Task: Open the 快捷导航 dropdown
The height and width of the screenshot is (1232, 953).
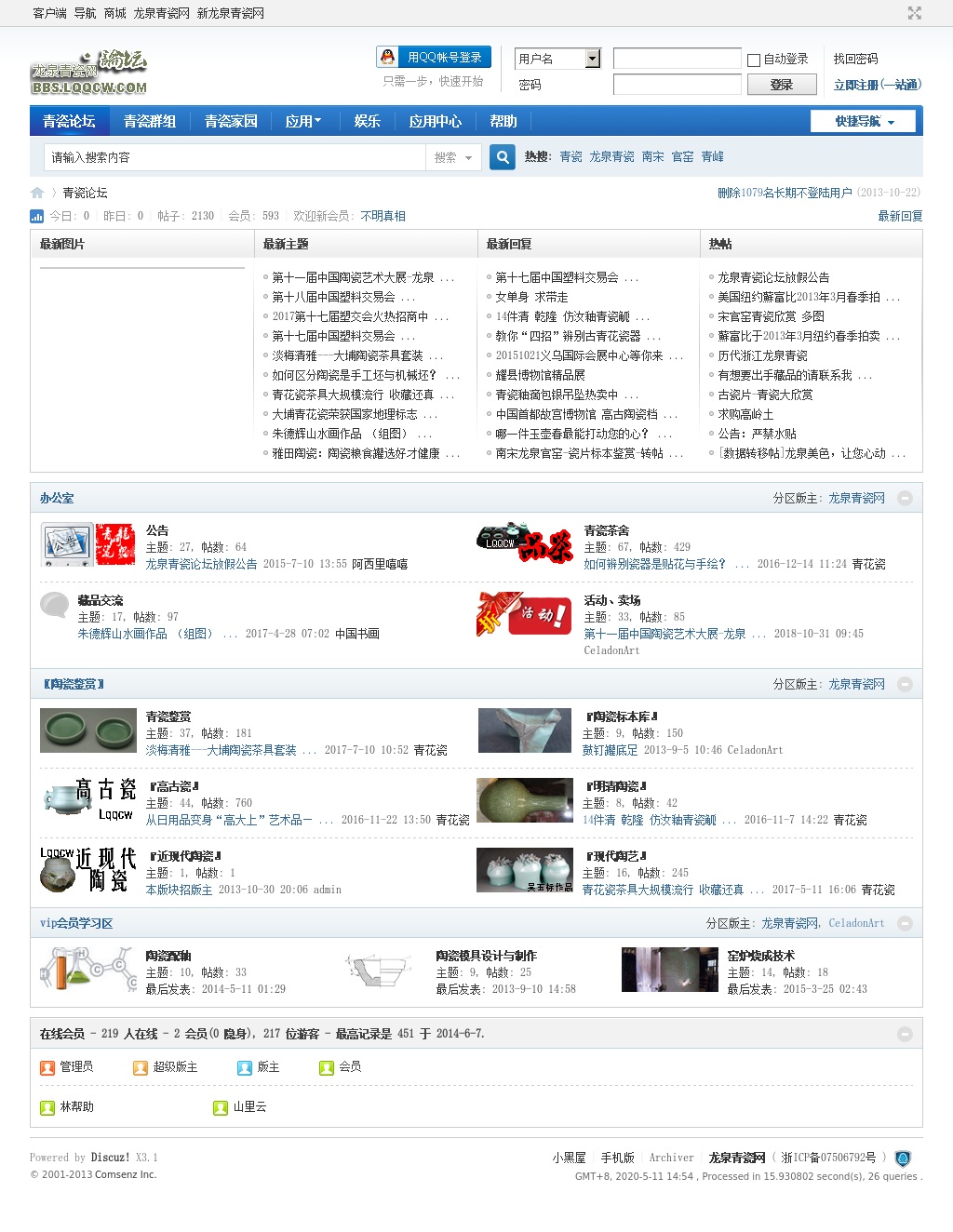Action: coord(863,121)
